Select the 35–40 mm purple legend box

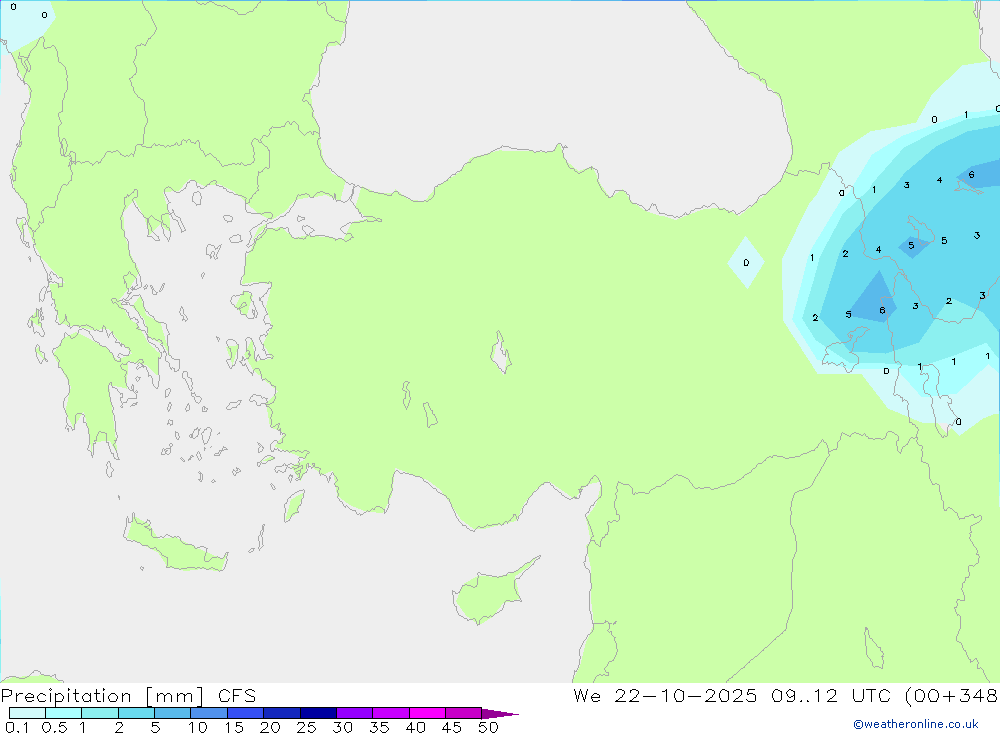pos(390,713)
